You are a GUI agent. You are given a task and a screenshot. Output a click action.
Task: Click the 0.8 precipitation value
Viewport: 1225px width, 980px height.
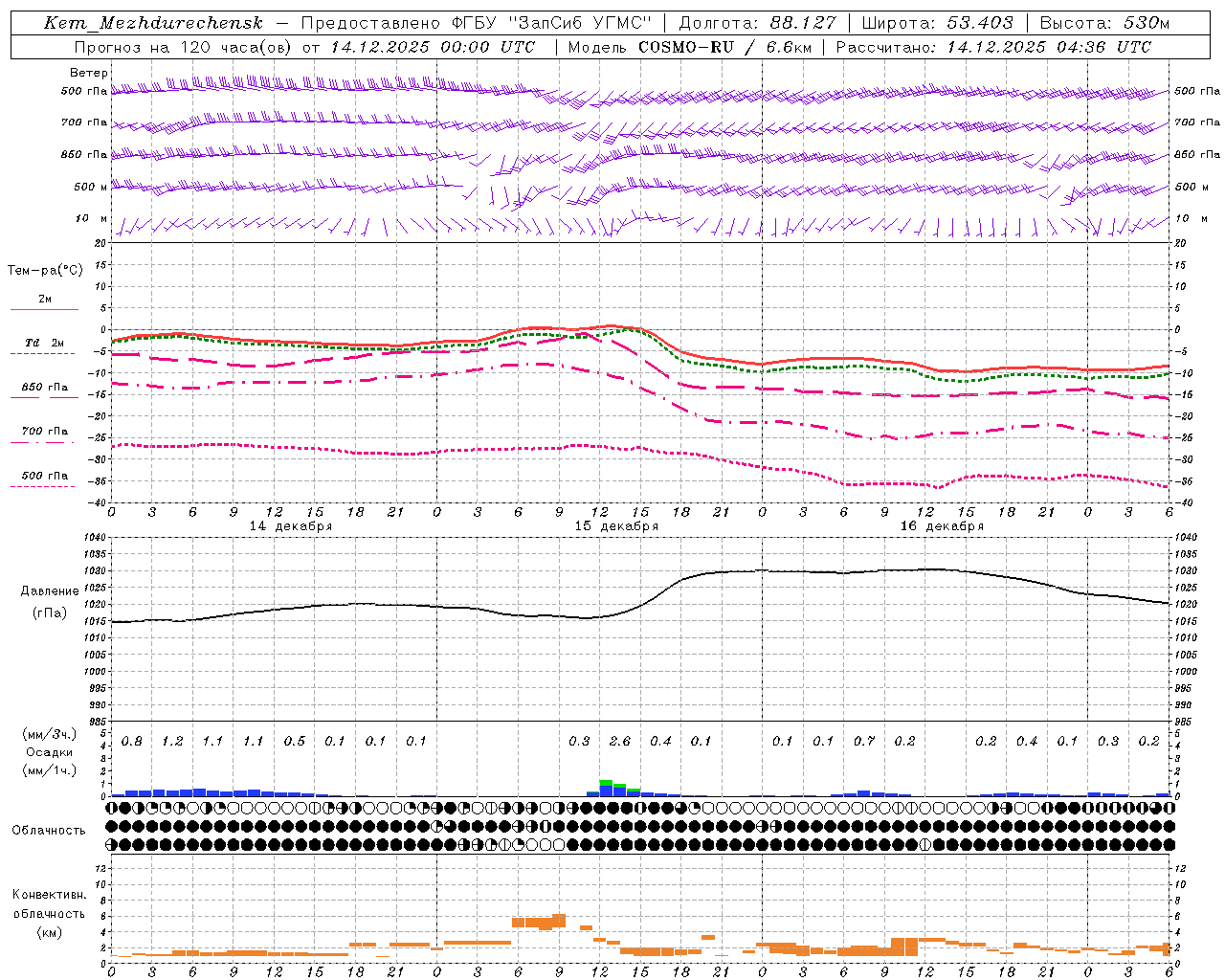pyautogui.click(x=132, y=742)
